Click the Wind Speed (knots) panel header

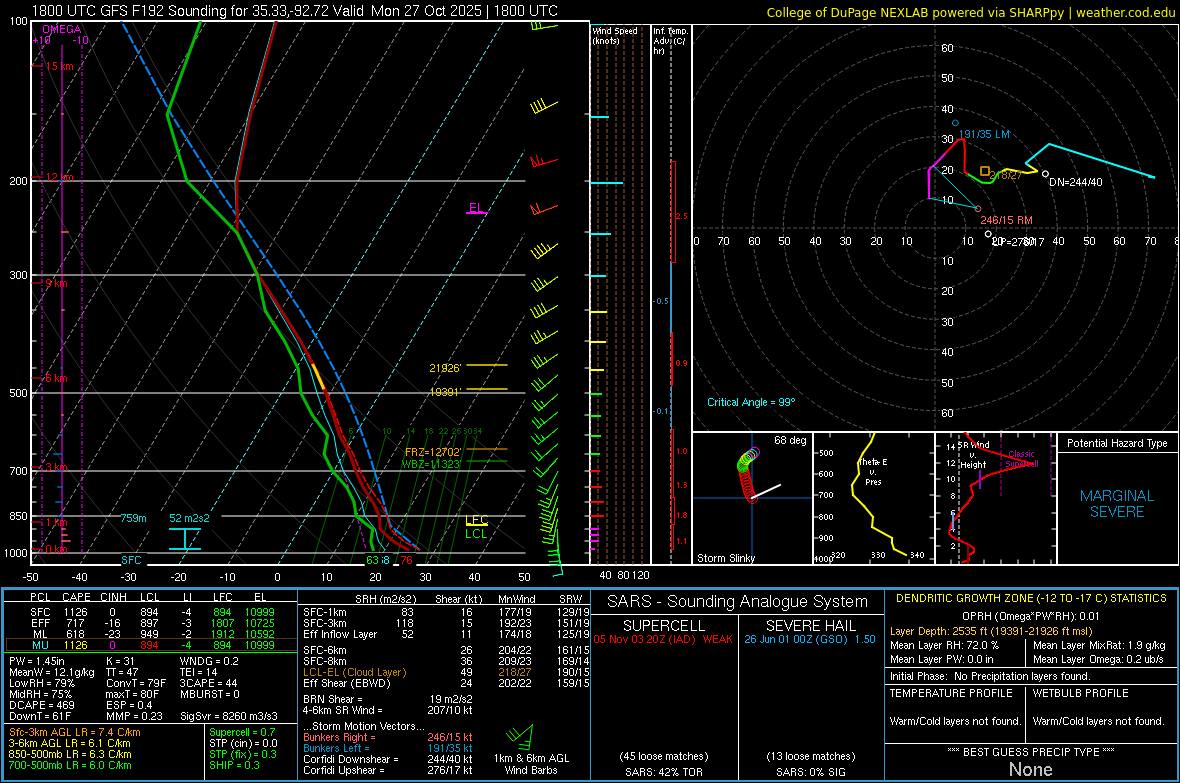(x=615, y=35)
